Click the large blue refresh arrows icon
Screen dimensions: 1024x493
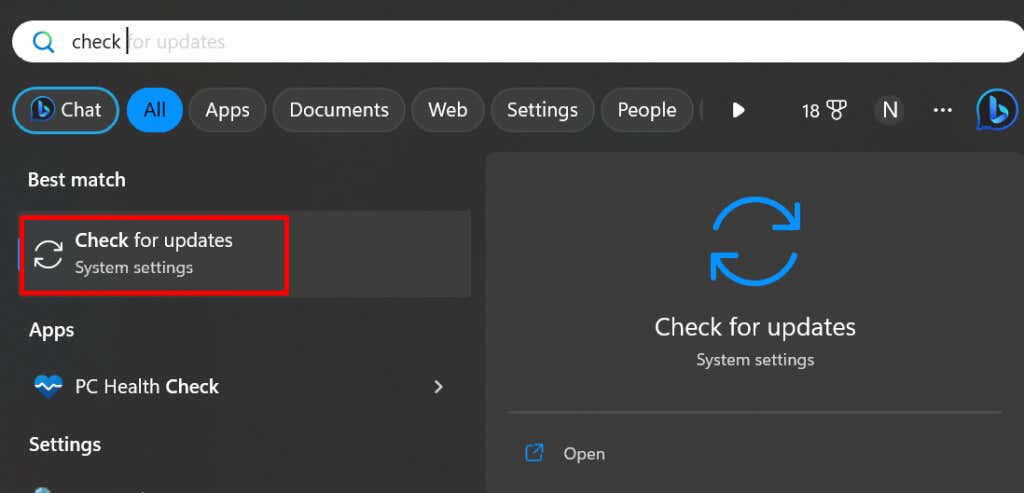coord(755,241)
